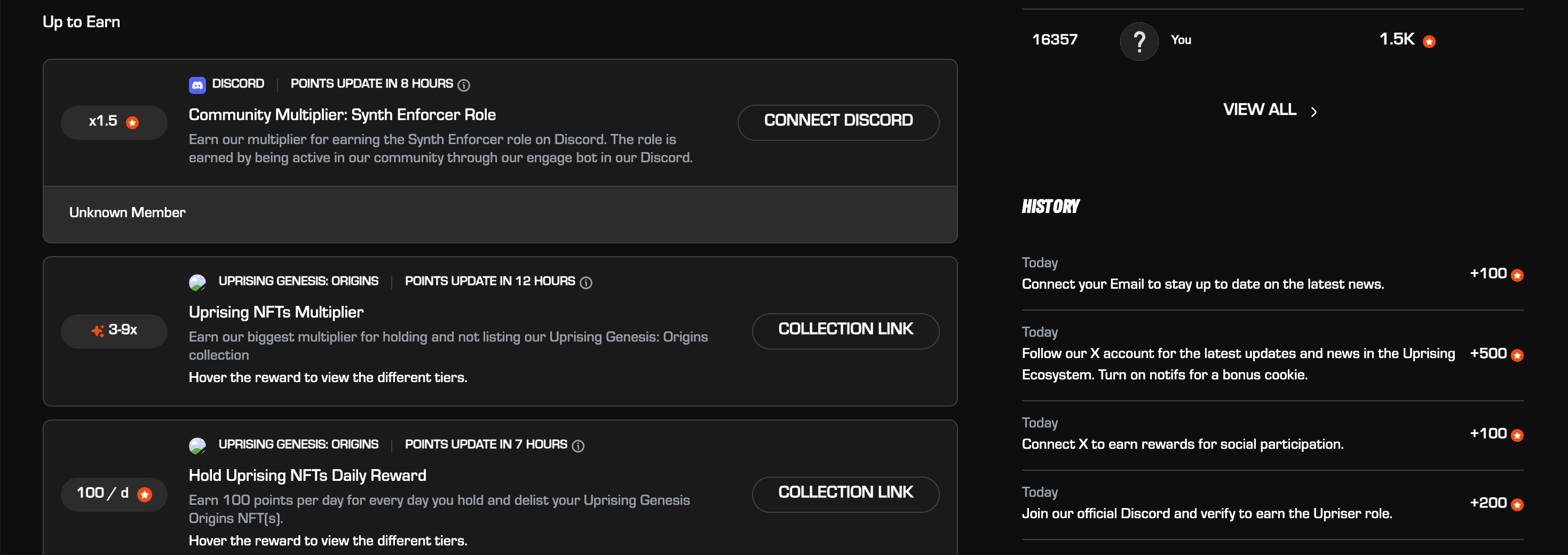
Task: Click the x1.5 multiplier reward badge
Action: click(x=114, y=122)
